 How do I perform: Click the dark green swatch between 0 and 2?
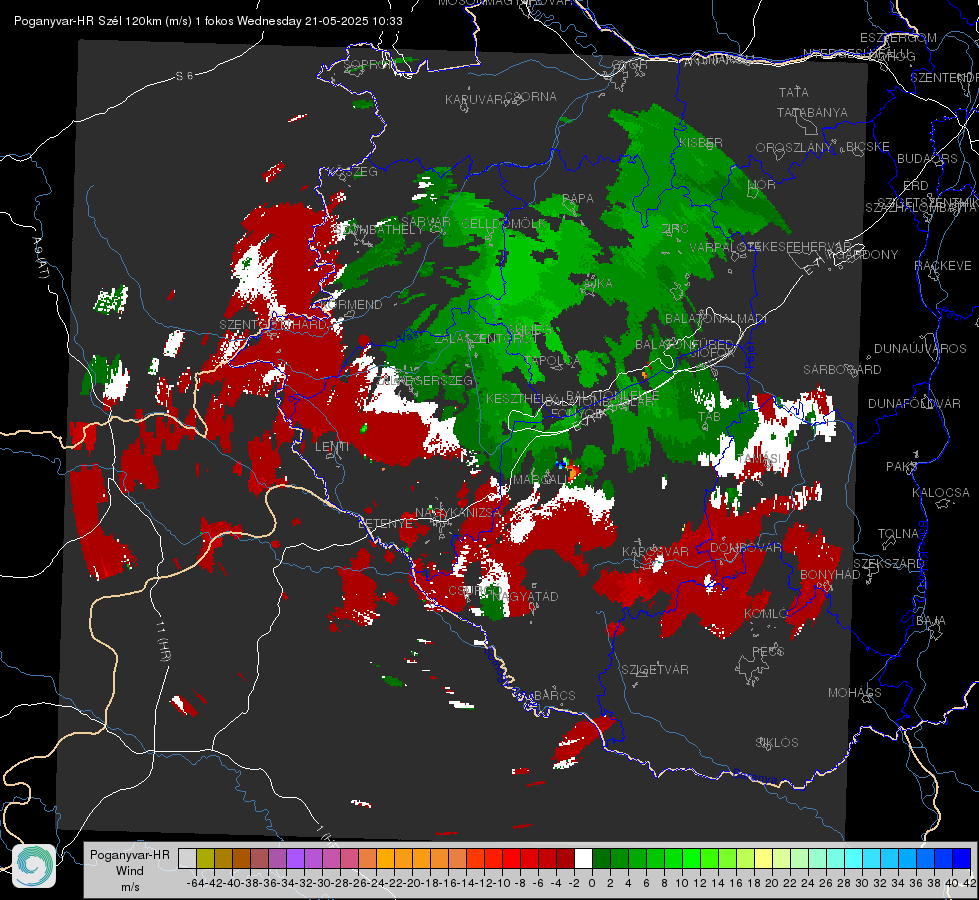601,858
